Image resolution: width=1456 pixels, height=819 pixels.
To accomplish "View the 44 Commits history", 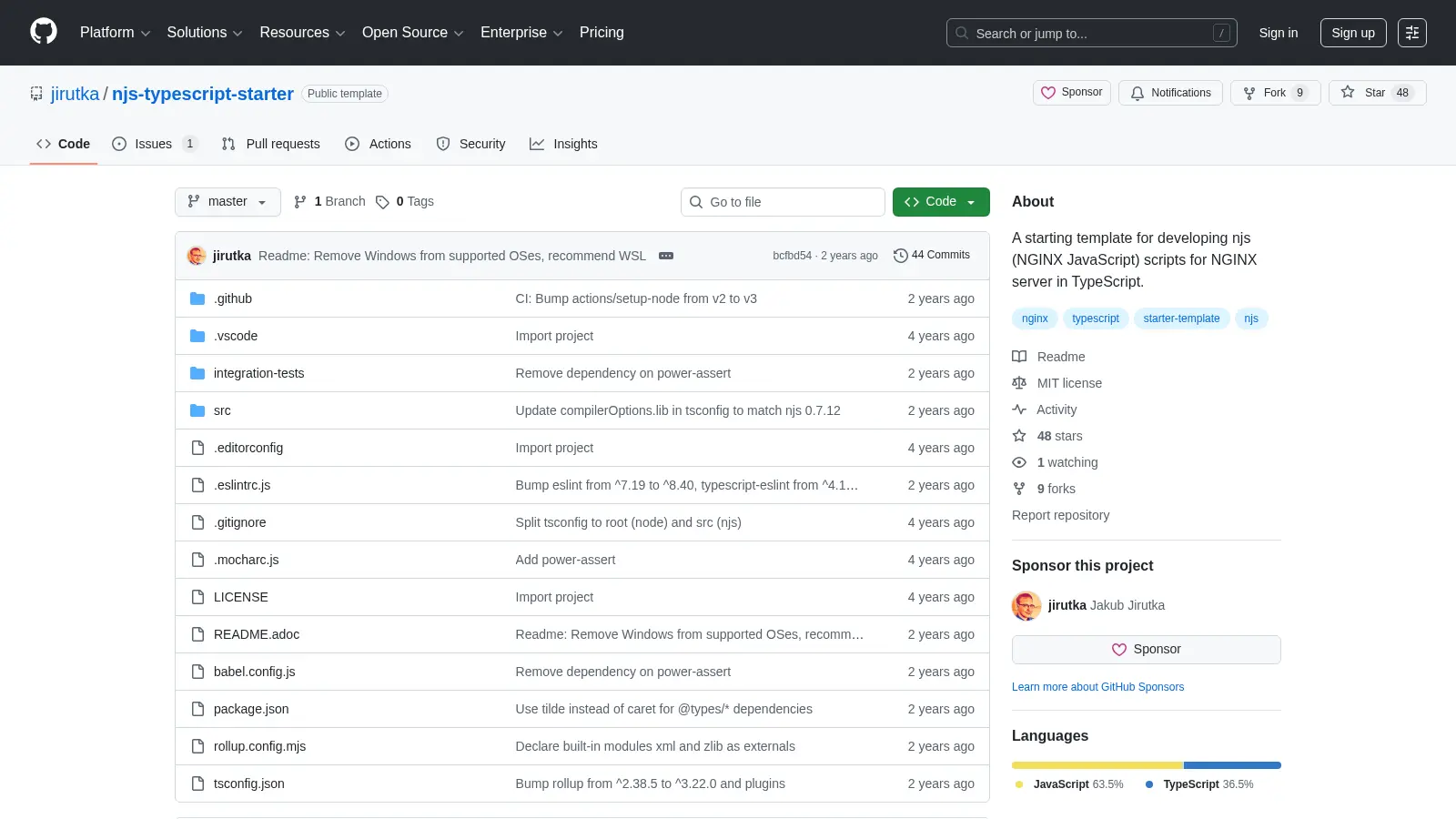I will coord(932,255).
